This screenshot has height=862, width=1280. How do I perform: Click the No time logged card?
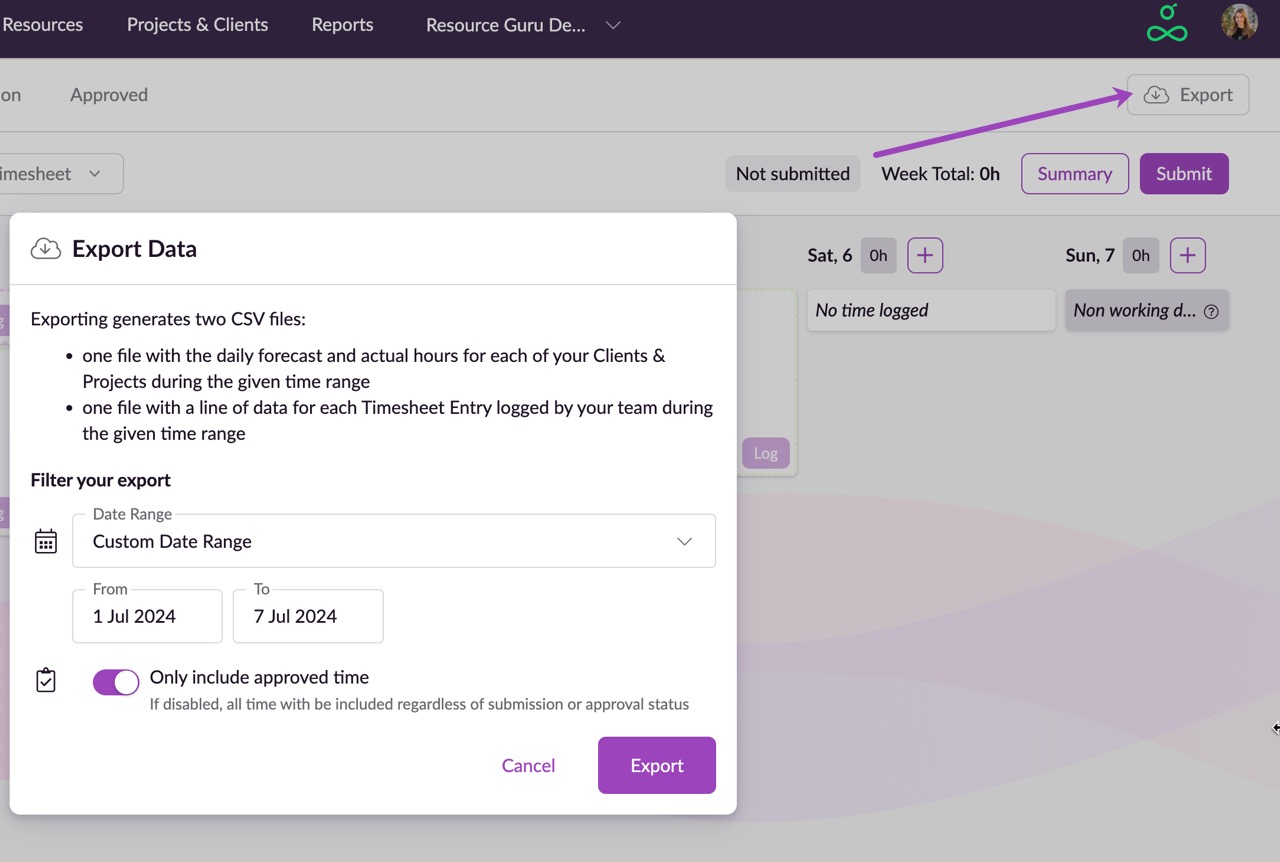click(931, 311)
